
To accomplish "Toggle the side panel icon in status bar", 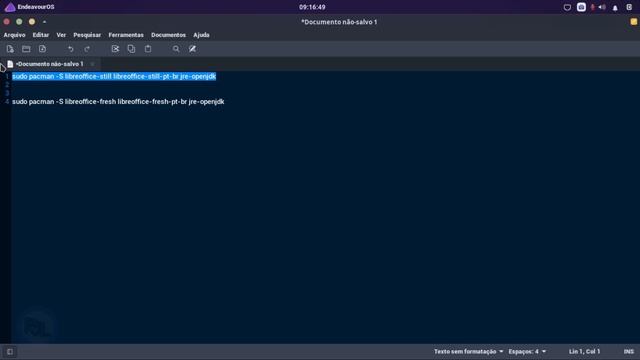I will click(x=10, y=351).
